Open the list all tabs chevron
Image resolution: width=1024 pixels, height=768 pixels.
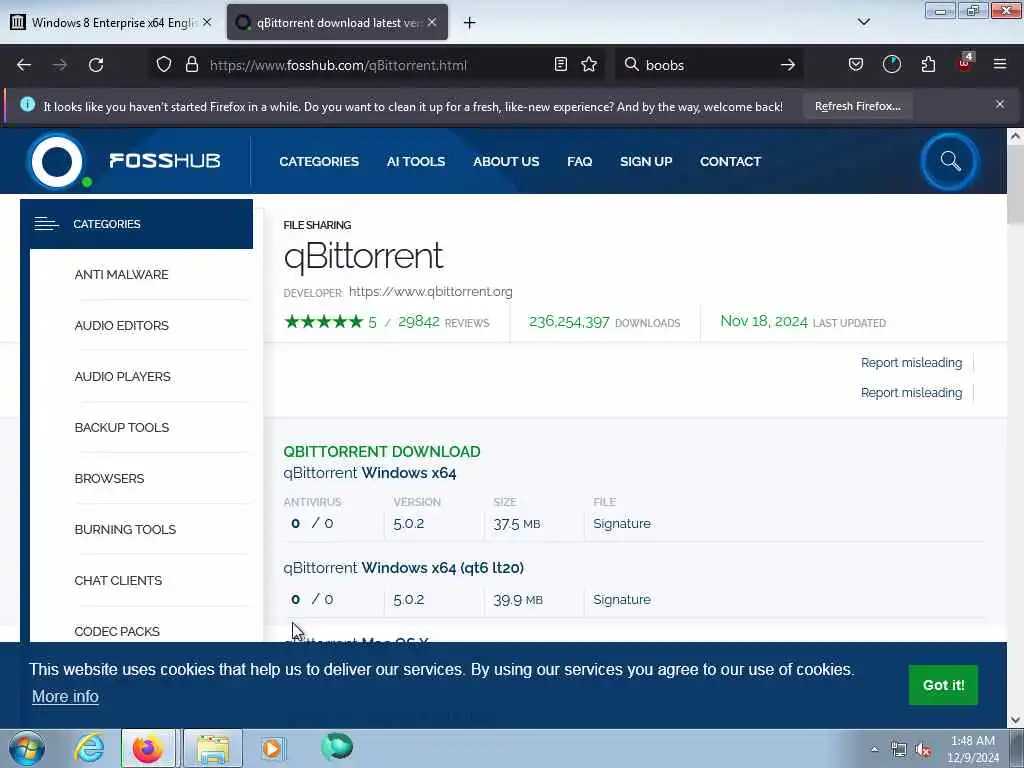[x=864, y=22]
